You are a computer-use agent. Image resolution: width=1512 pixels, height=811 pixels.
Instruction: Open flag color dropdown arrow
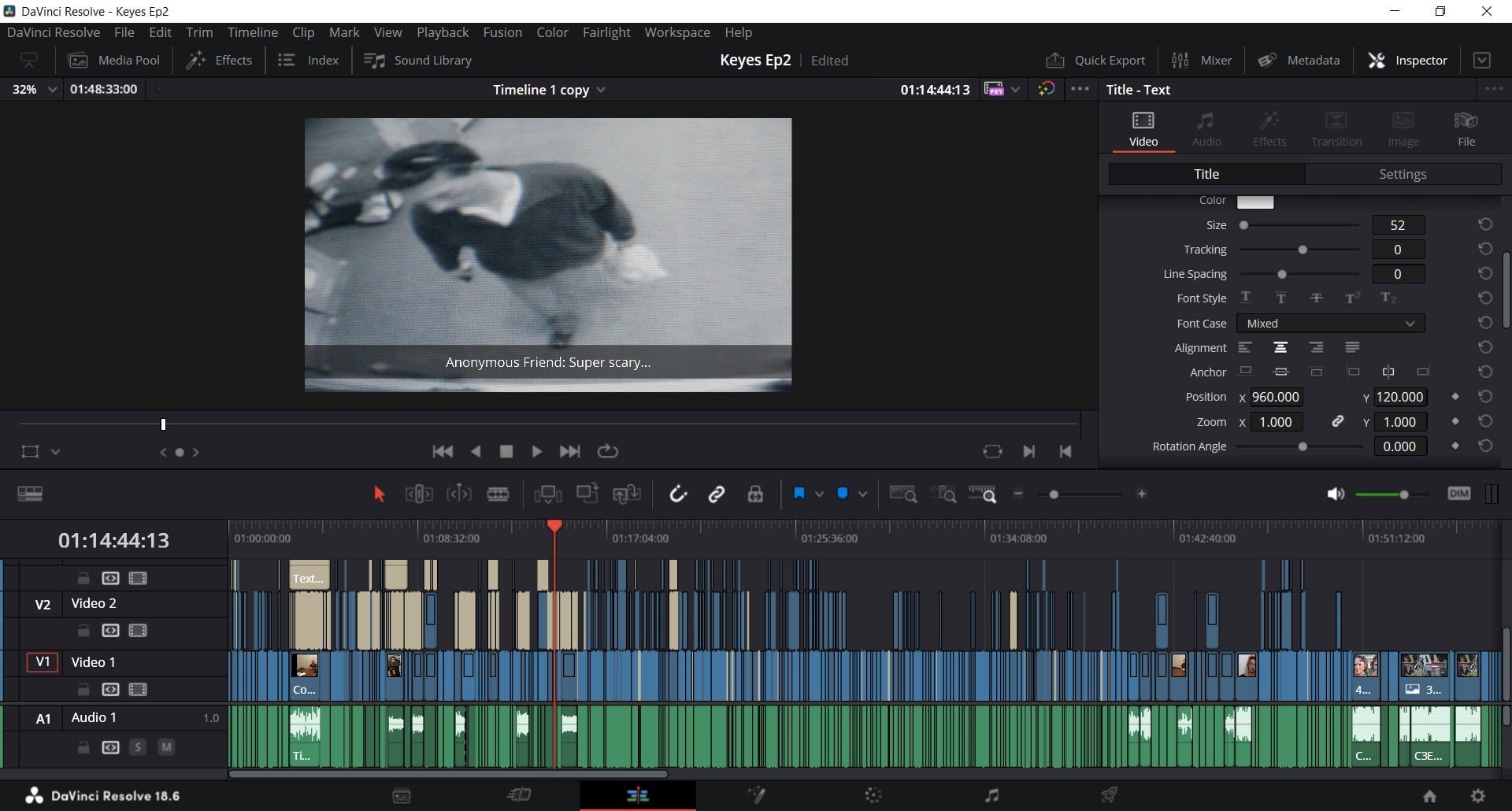click(820, 494)
